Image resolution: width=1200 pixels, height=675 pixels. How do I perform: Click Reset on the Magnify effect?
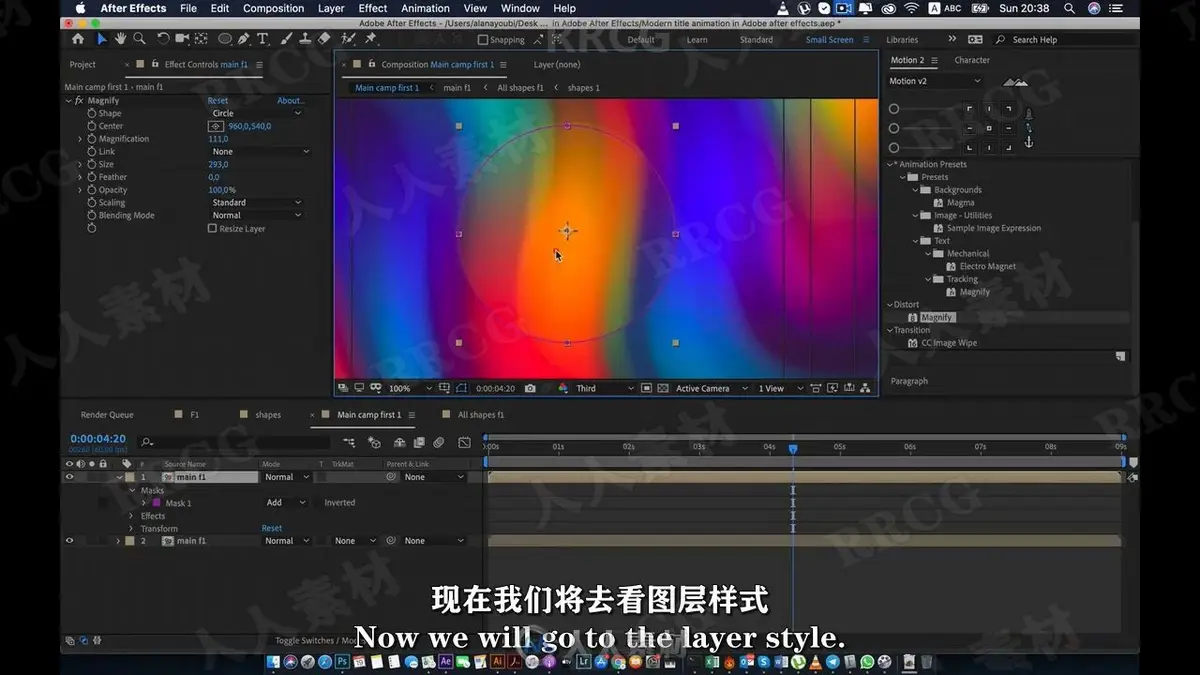click(218, 101)
